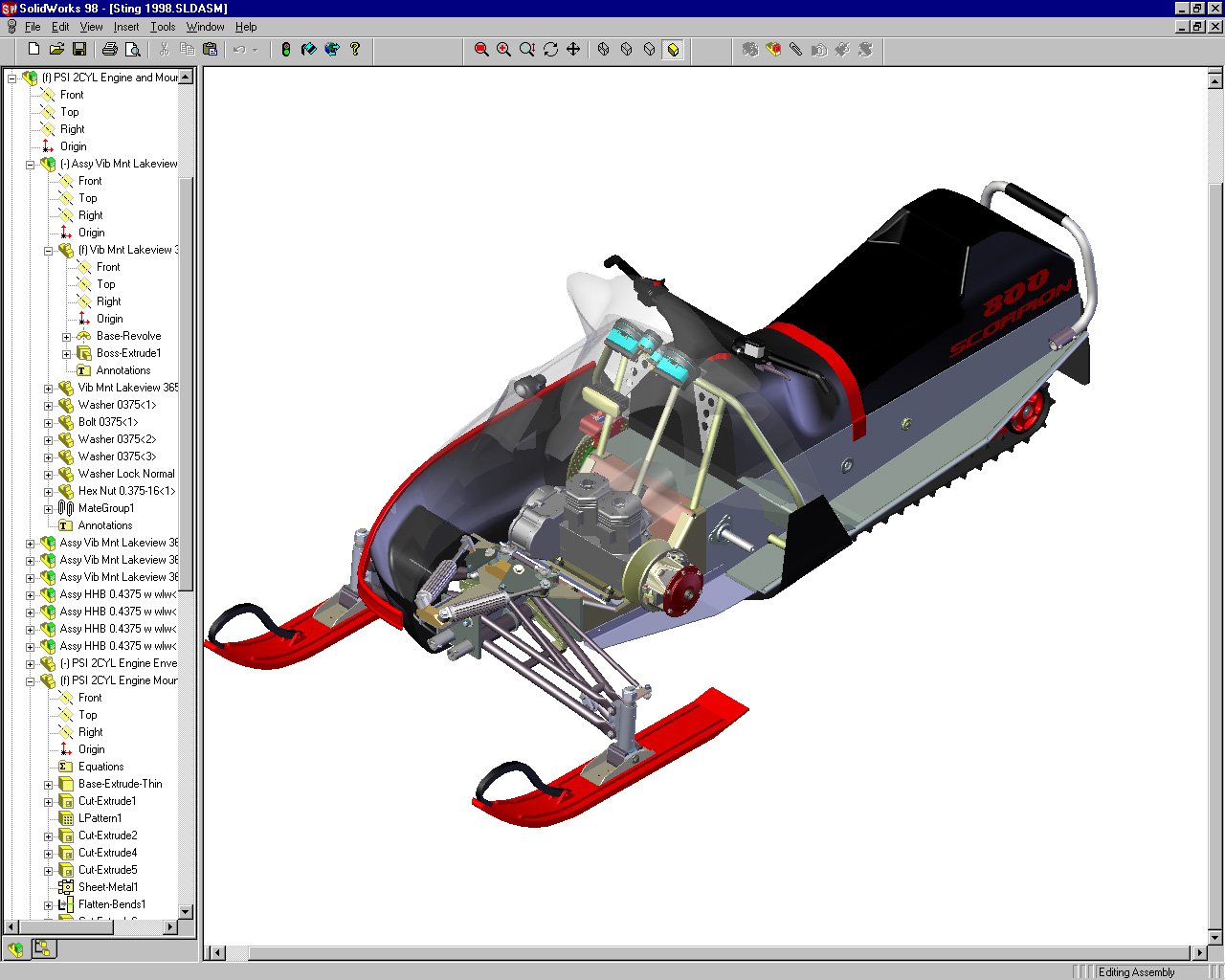Switch to Wireframe display mode

click(x=604, y=49)
